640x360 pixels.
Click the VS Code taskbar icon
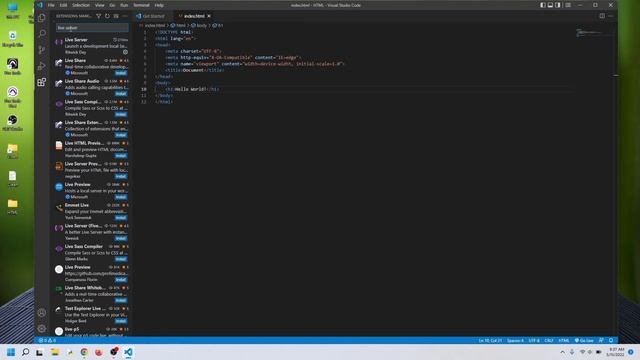(x=128, y=352)
